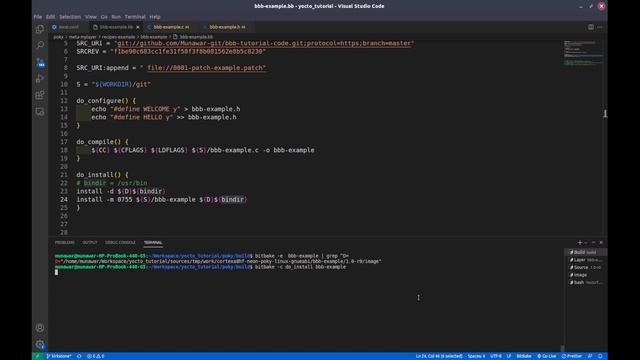The image size is (640, 360).
Task: Click the UTF-8 encoding indicator
Action: tap(496, 356)
